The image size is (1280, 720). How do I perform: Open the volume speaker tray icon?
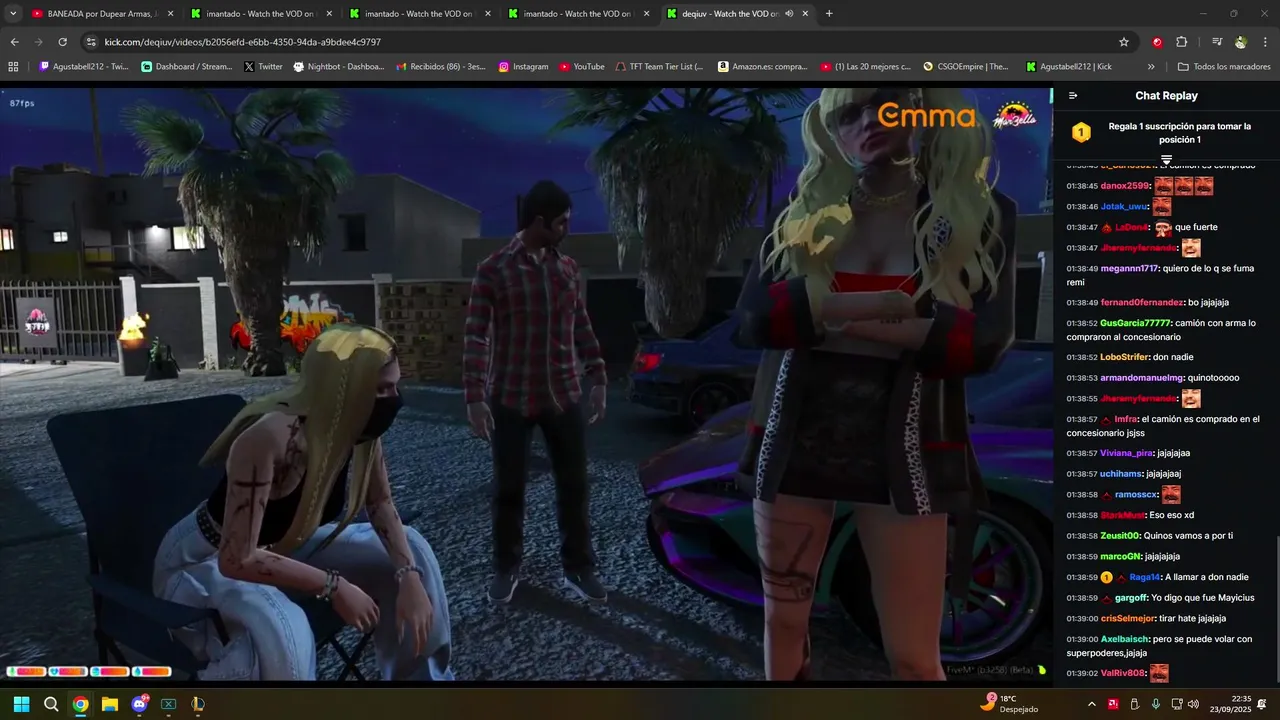pos(1193,704)
